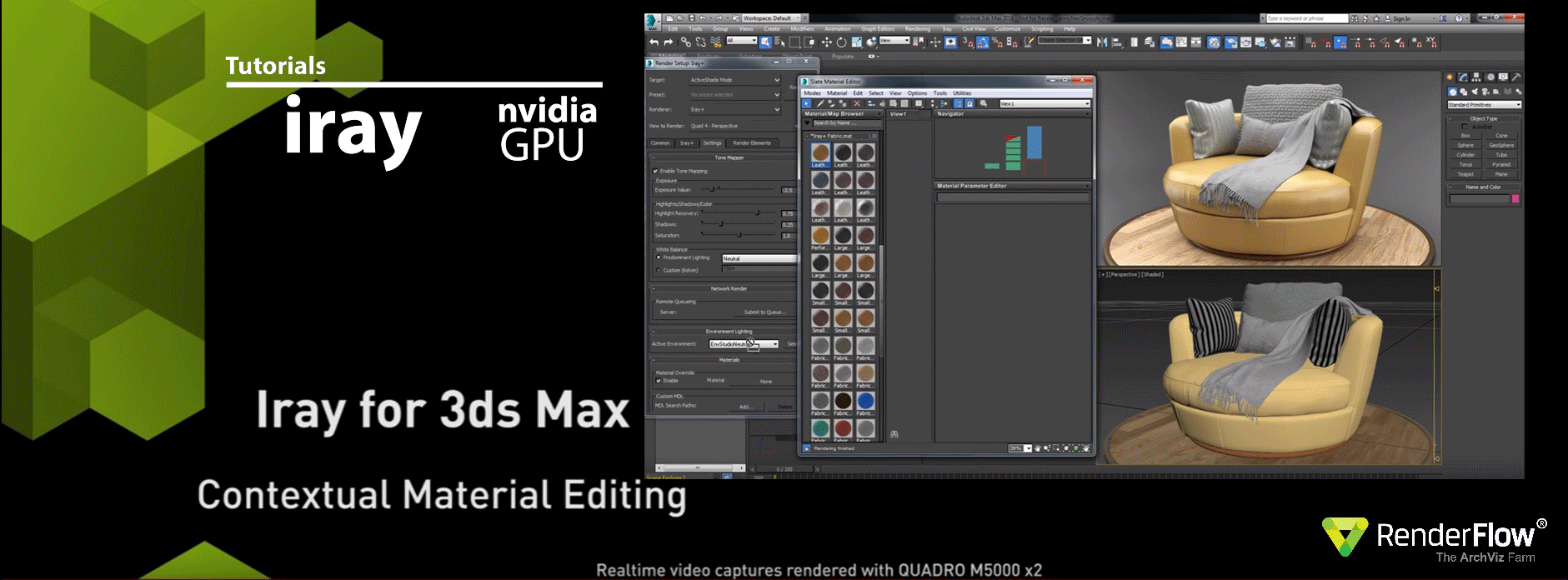Open the Utilities hammer panel tab

pyautogui.click(x=1516, y=77)
